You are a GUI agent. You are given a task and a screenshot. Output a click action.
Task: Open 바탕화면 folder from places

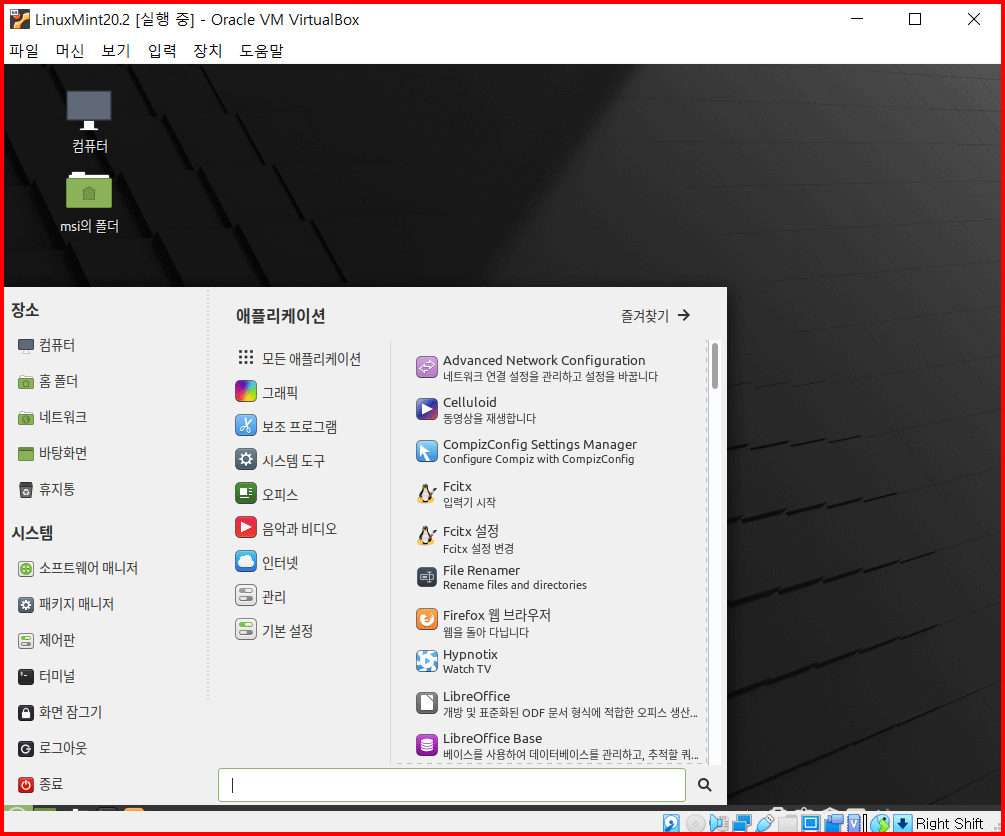[x=52, y=453]
